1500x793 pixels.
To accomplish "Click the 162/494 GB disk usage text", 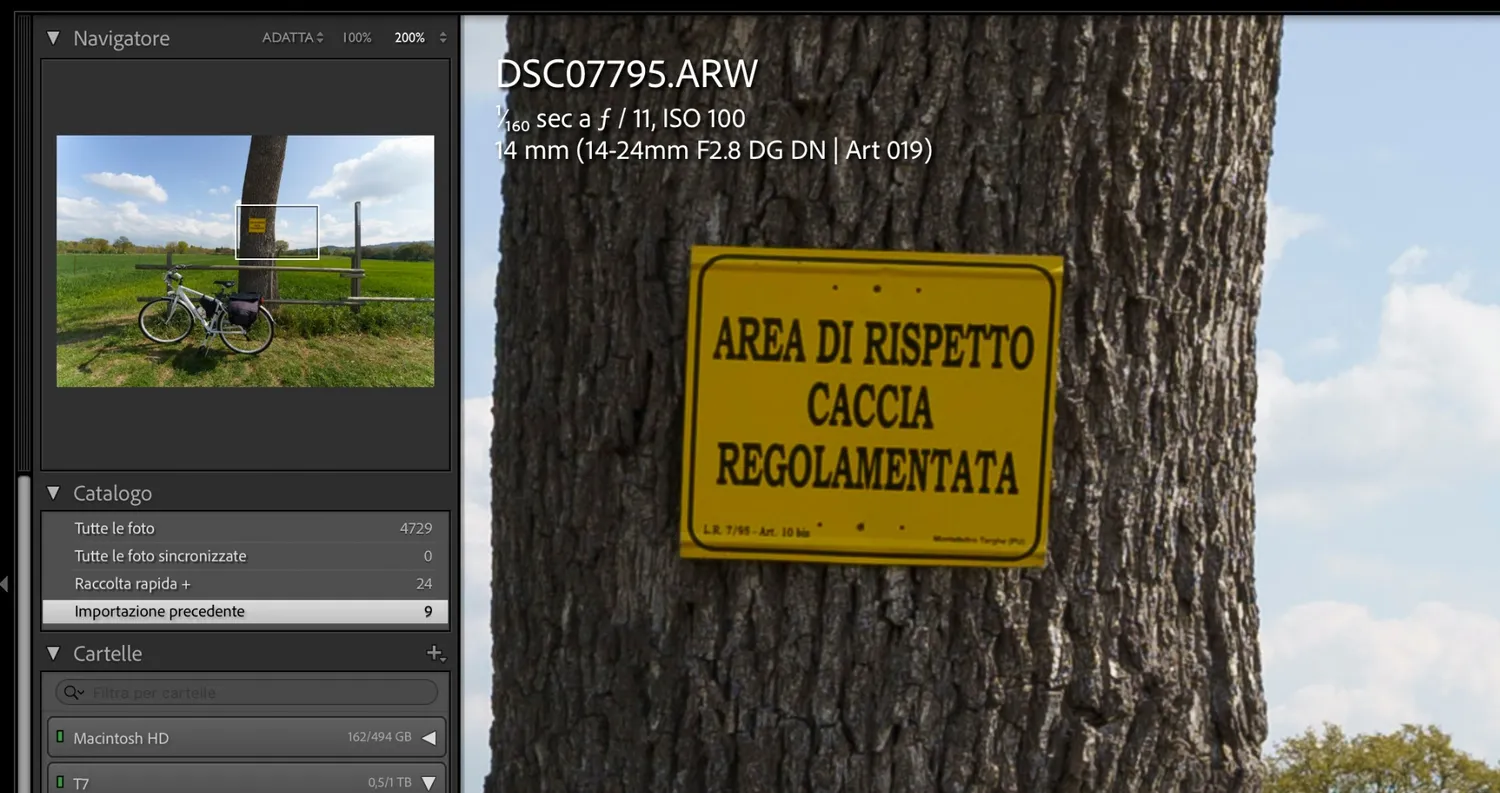I will coord(379,737).
